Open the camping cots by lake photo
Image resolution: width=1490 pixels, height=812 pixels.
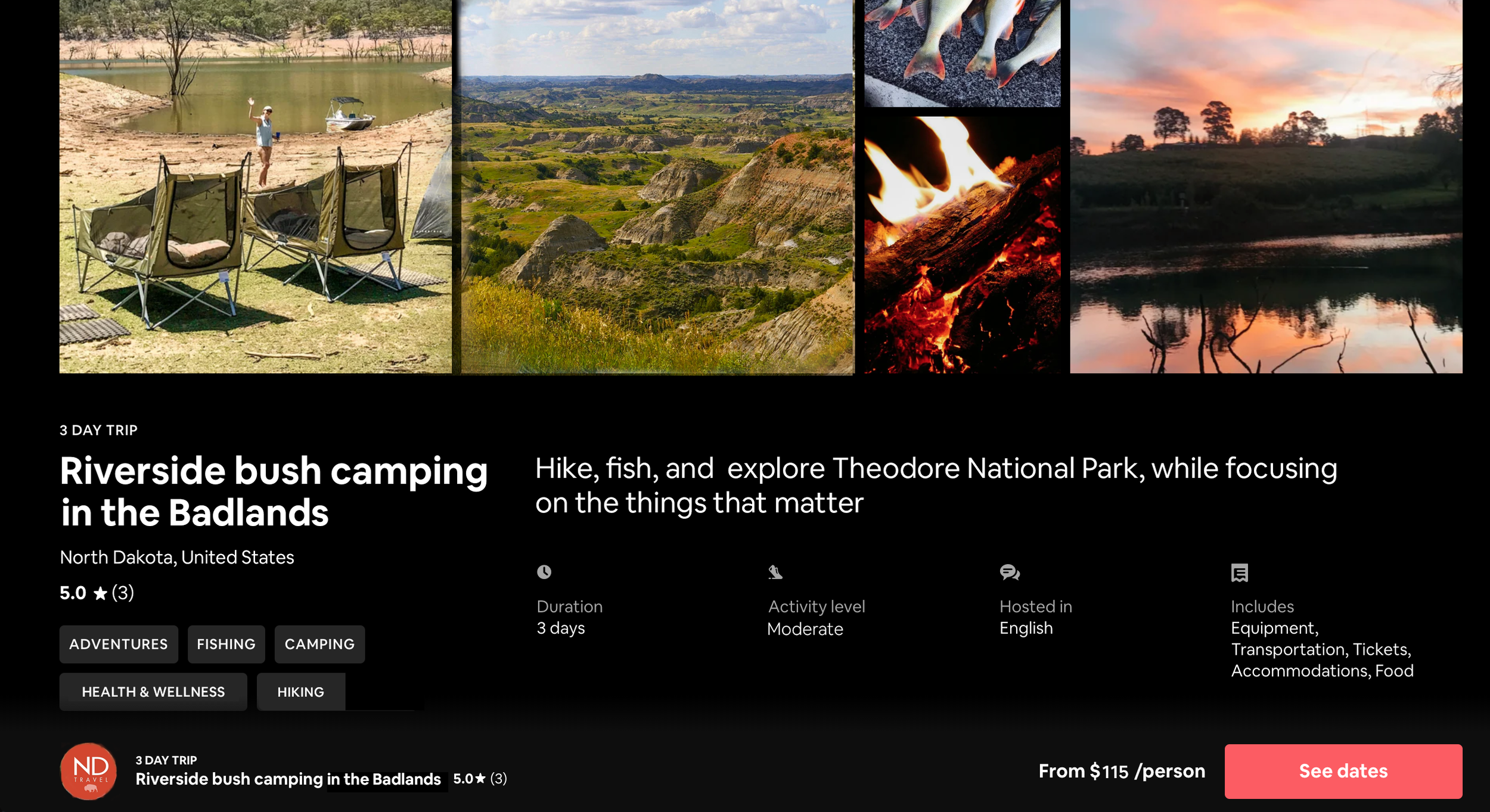256,186
